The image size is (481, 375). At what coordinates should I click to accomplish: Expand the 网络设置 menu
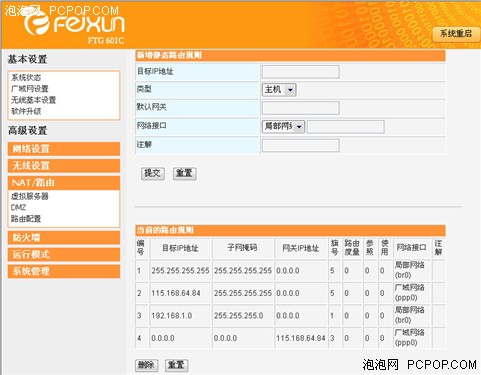pos(64,149)
